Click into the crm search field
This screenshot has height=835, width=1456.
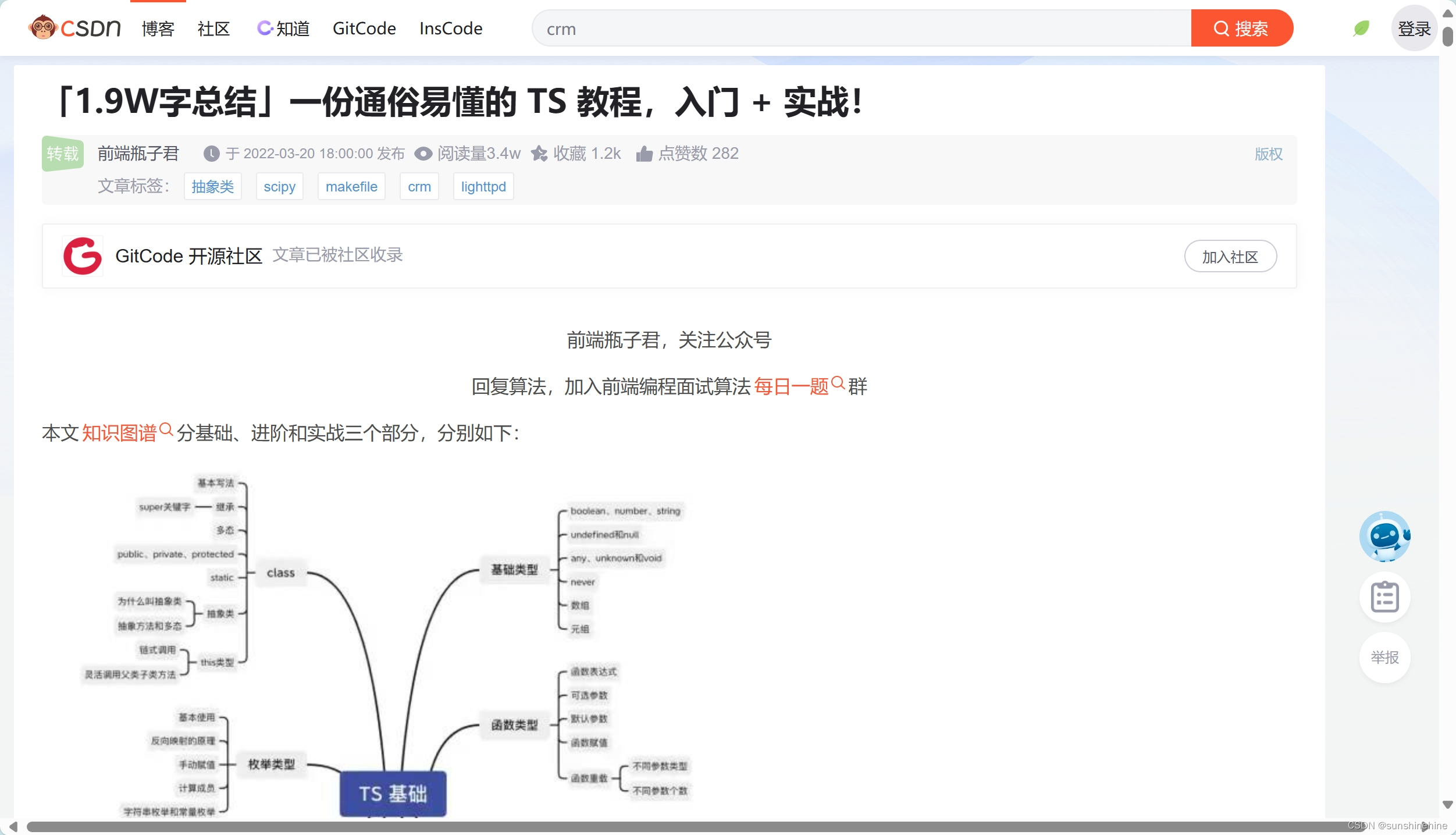point(861,29)
